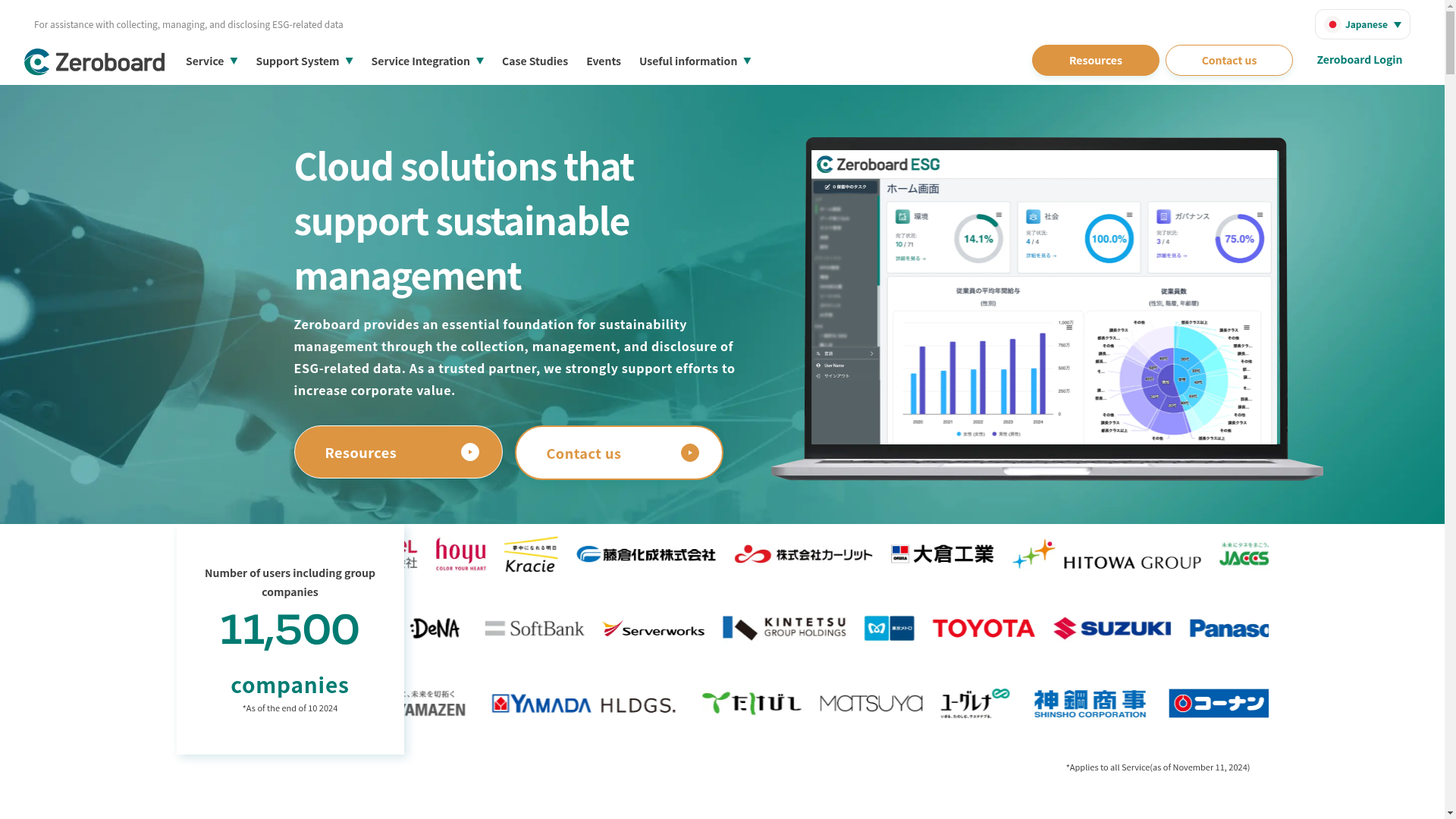
Task: Click the hero Contact us button
Action: tap(619, 453)
